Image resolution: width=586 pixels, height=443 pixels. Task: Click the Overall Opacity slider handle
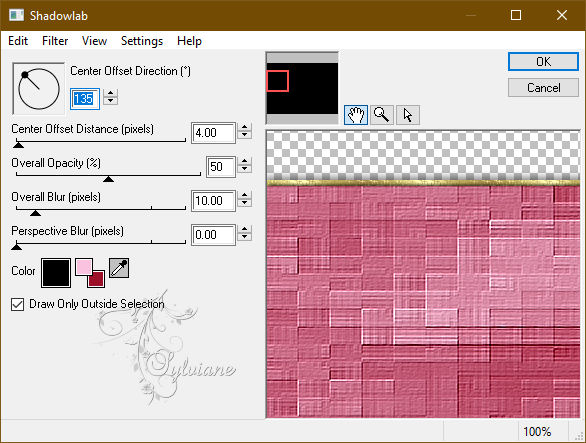click(108, 179)
